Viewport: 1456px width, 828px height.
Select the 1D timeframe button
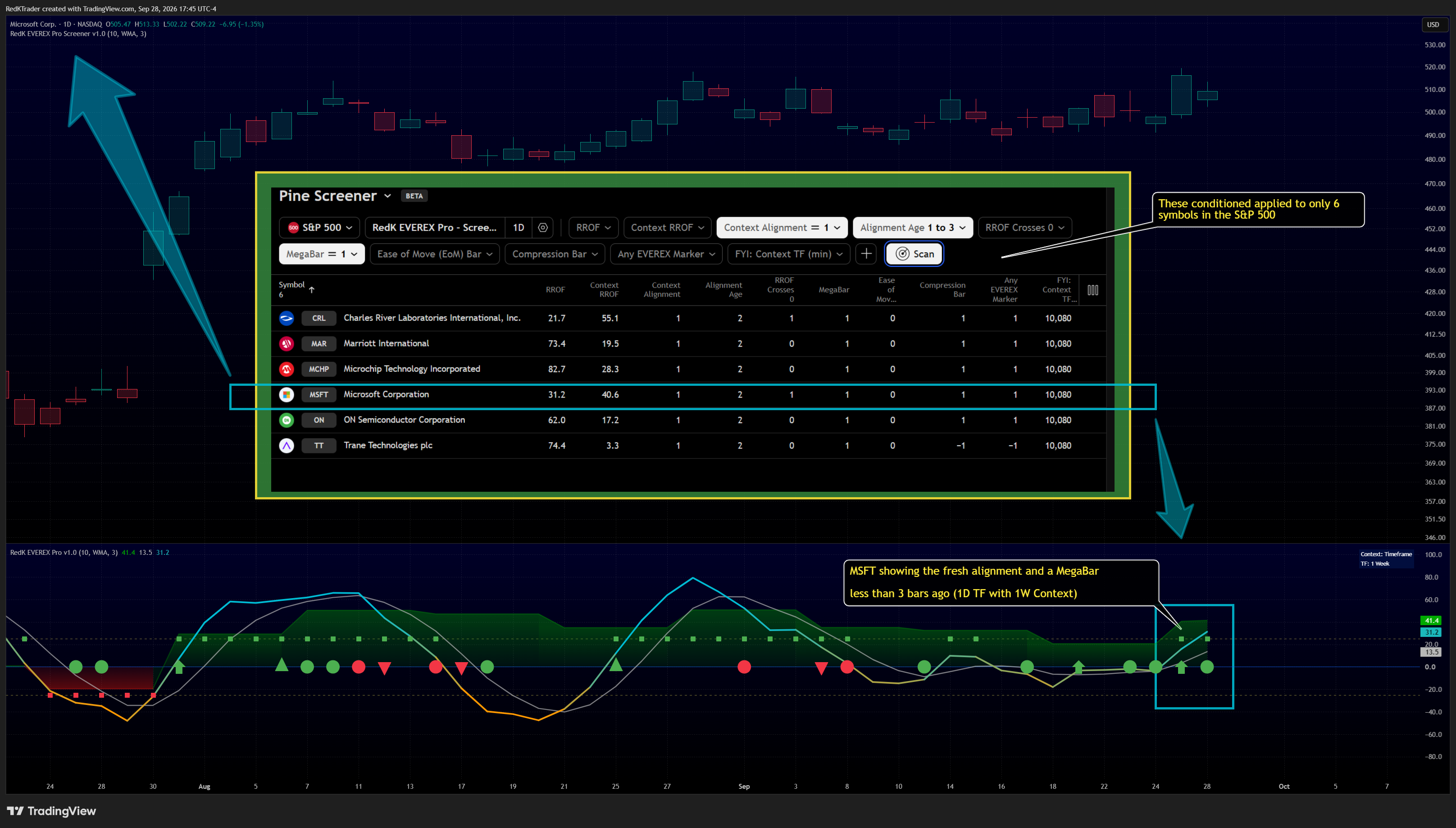519,228
